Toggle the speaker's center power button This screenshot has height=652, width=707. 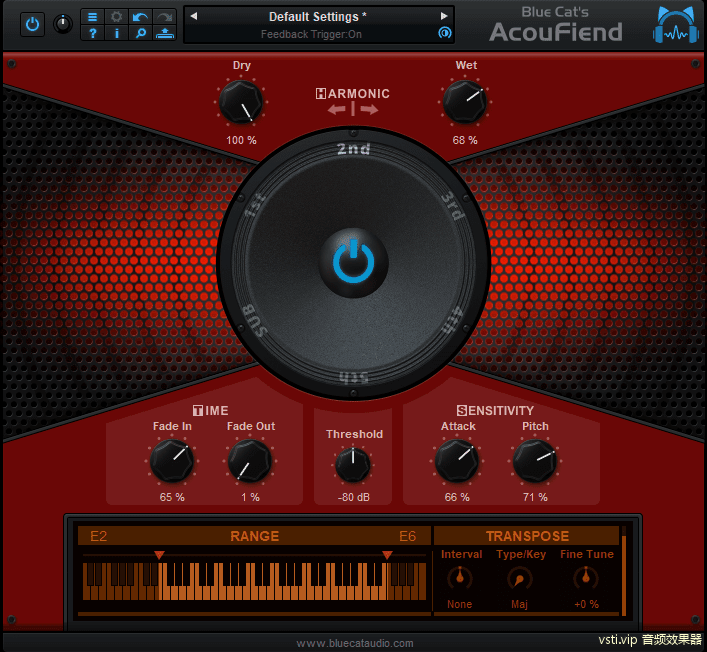(x=353, y=262)
